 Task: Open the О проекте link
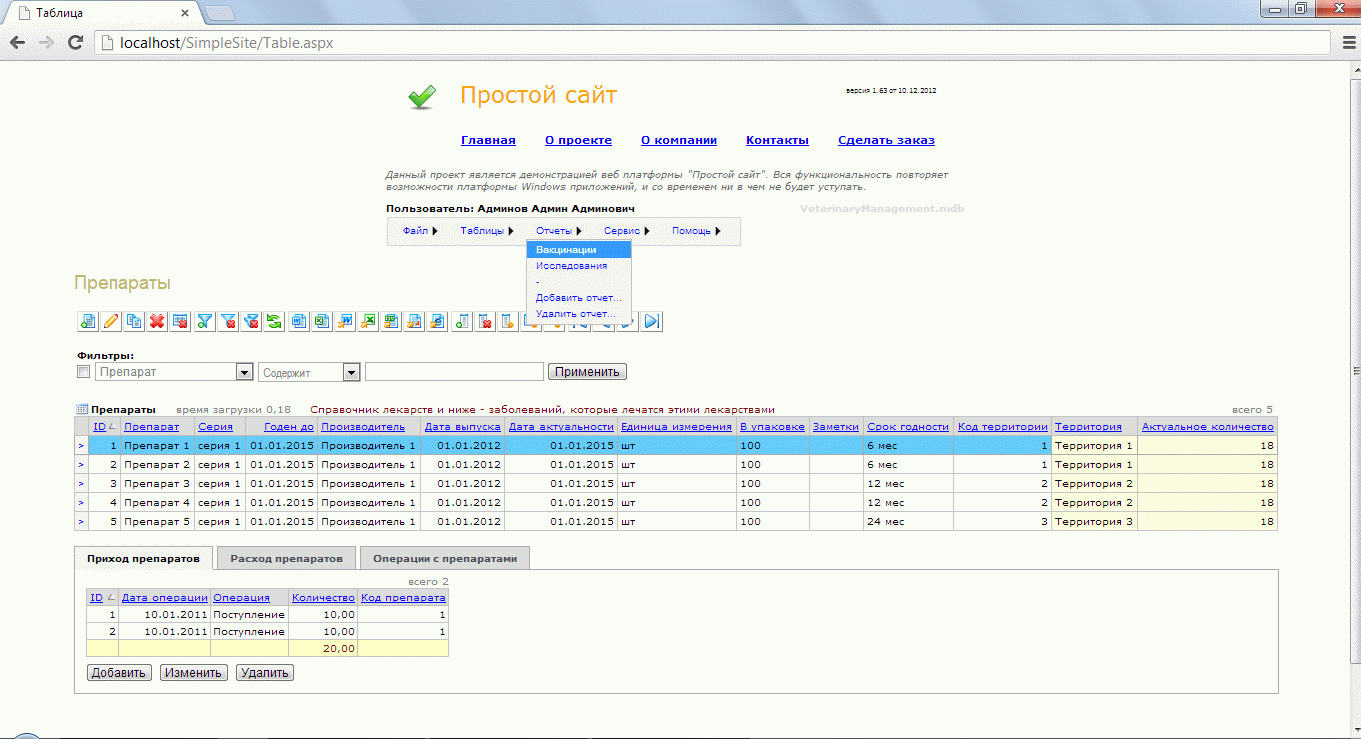(578, 140)
